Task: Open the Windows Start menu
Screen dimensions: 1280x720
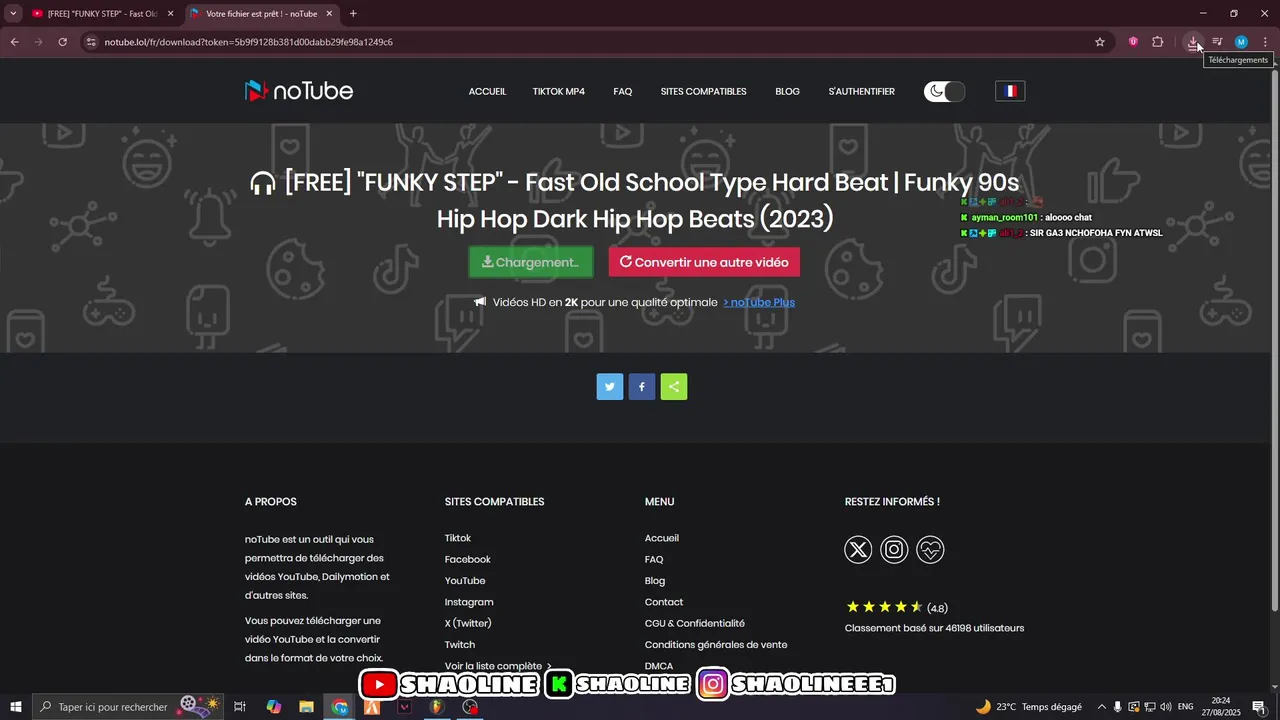Action: pyautogui.click(x=15, y=707)
